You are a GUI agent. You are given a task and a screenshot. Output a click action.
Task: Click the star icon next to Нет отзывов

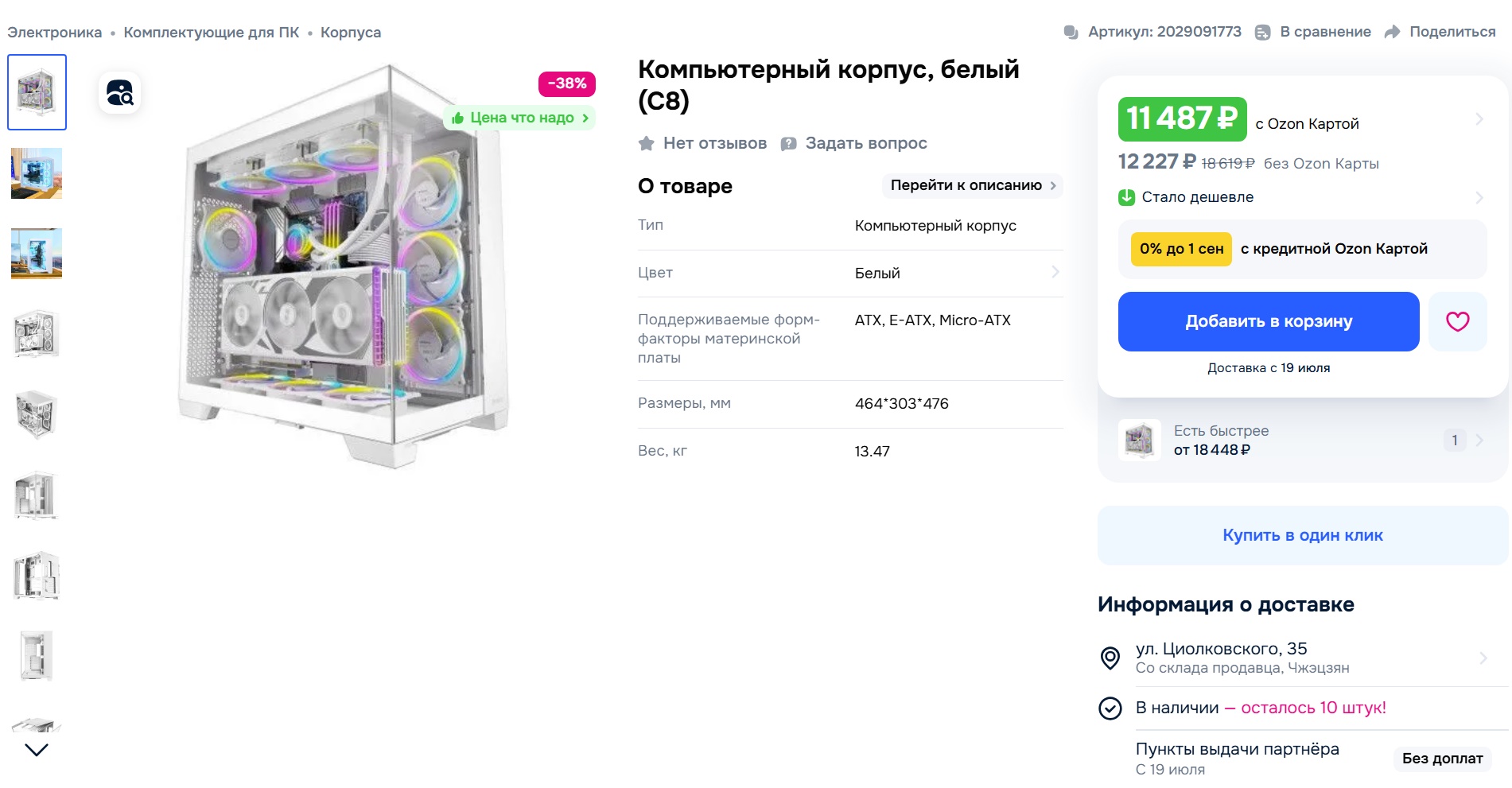[647, 144]
